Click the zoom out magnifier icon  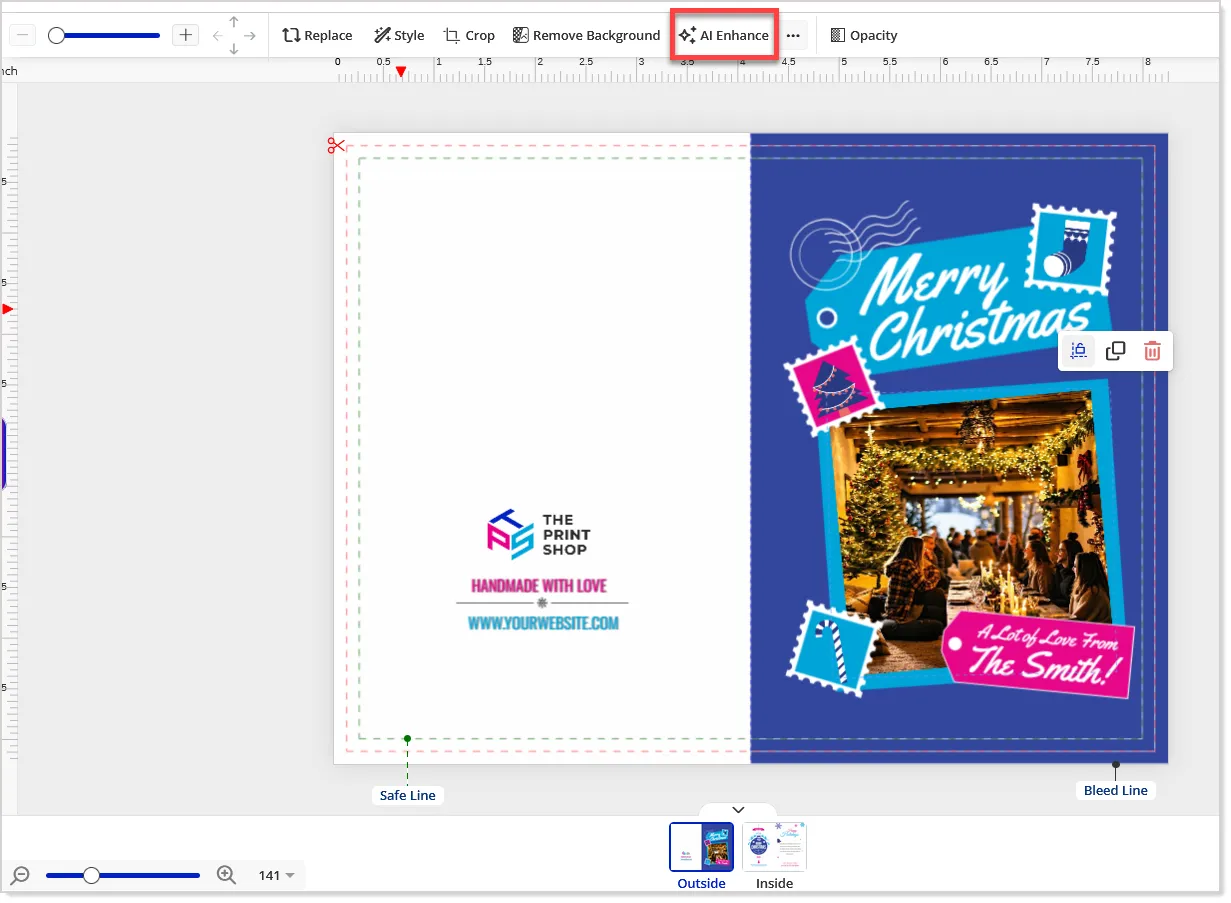[20, 875]
